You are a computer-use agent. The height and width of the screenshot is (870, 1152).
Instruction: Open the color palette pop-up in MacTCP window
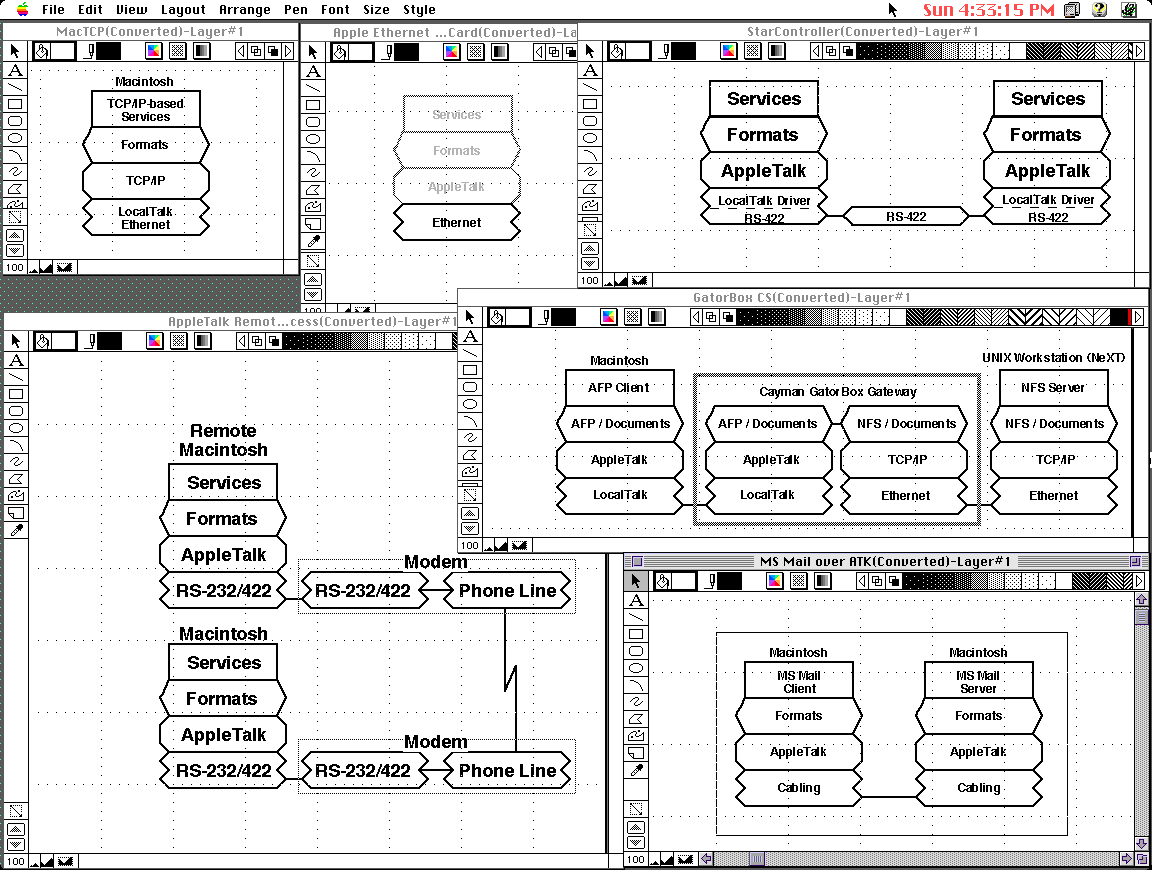tap(154, 51)
